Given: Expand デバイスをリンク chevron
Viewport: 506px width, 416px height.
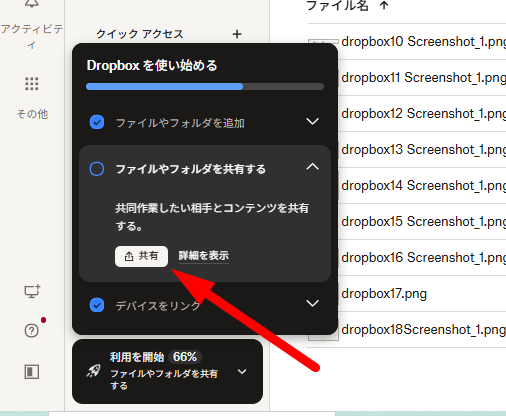Looking at the screenshot, I should pos(312,303).
